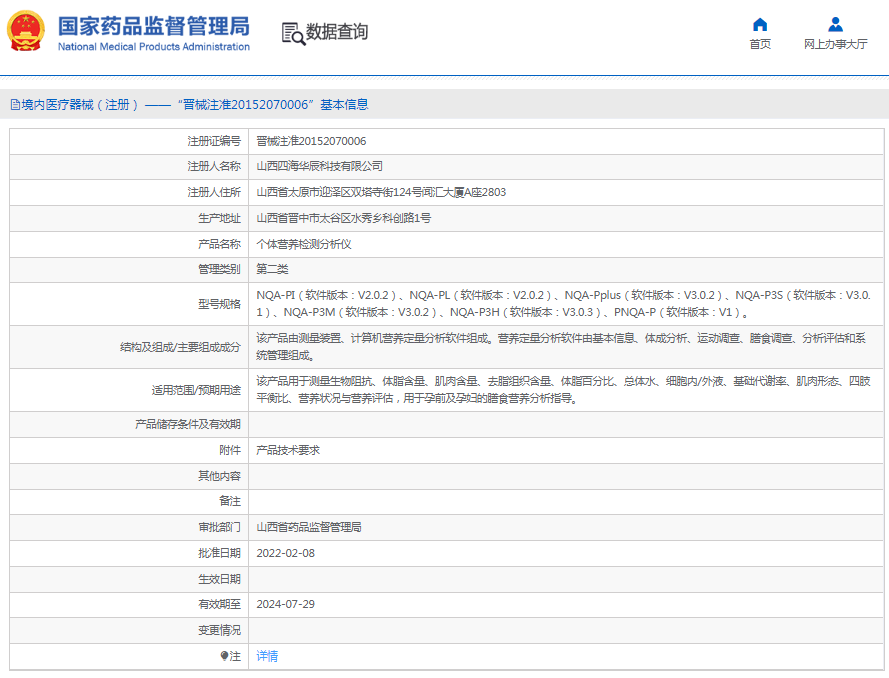Image resolution: width=889 pixels, height=678 pixels.
Task: Click the 产品储存条件及有效期 label
Action: [188, 425]
